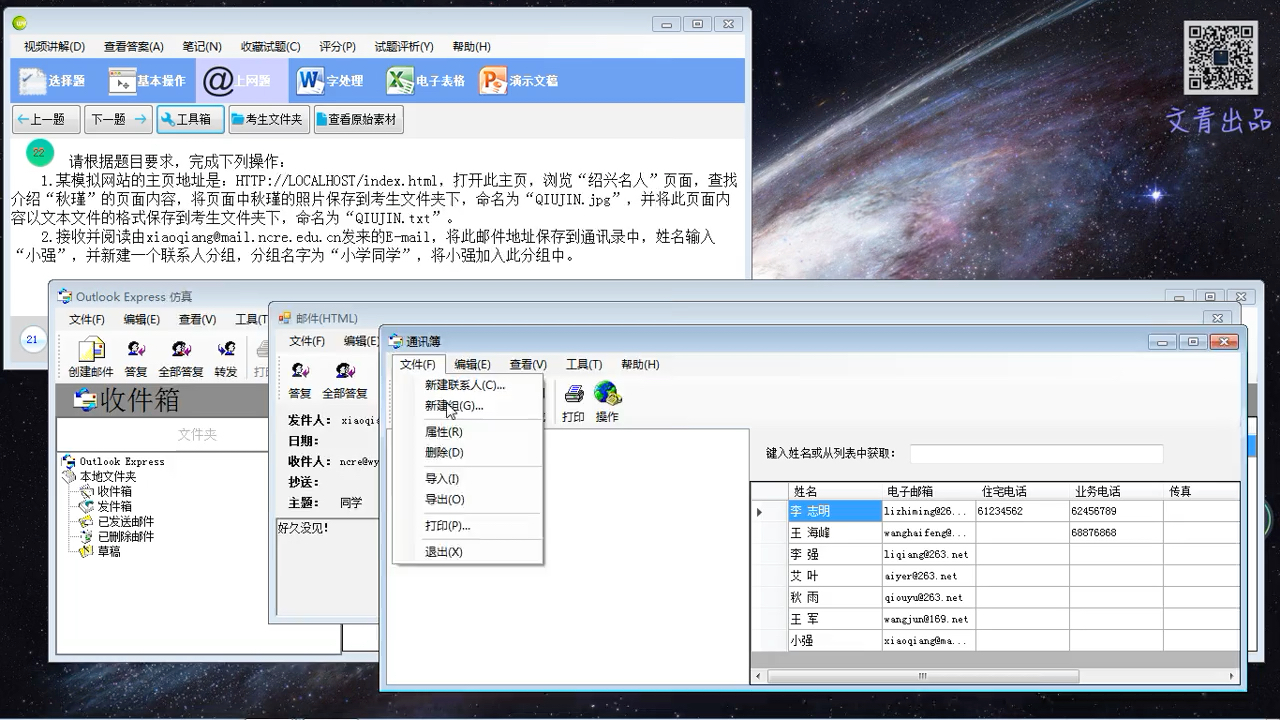Open 帮助(H) menu in exam window
The image size is (1280, 720).
pyautogui.click(x=471, y=46)
